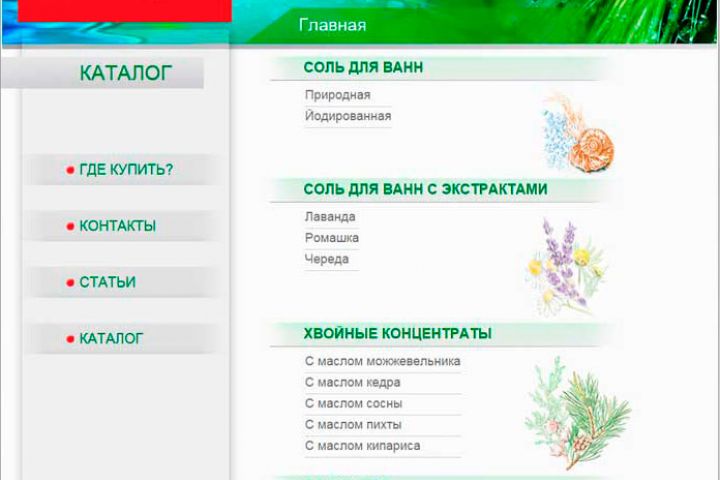
Task: Select С маслом можжевельника concentrate
Action: (x=382, y=361)
